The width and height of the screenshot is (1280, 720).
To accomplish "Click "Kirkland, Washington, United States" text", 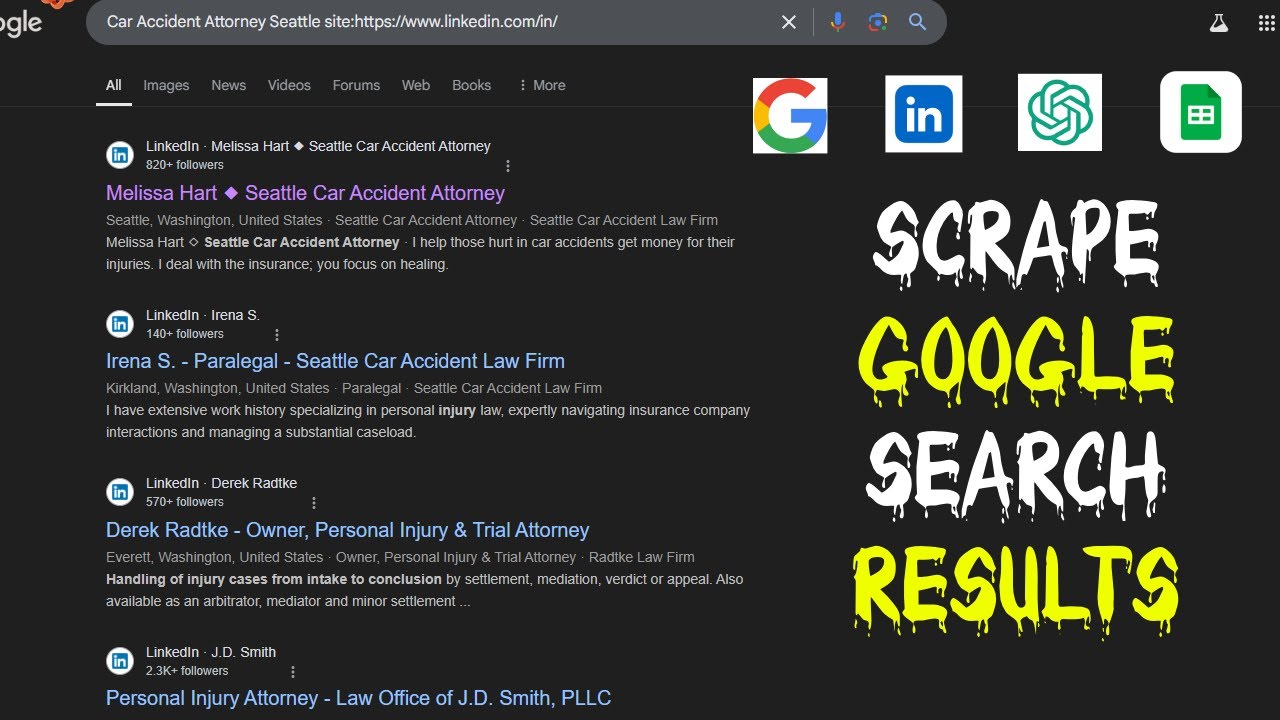I will click(218, 388).
